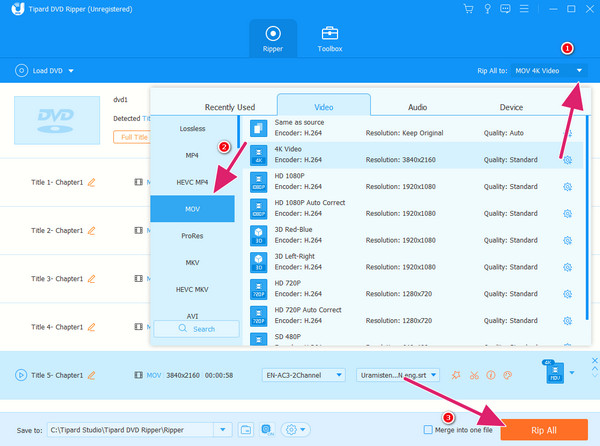Rename Title 3- Chapter1 with pencil icon

point(91,278)
